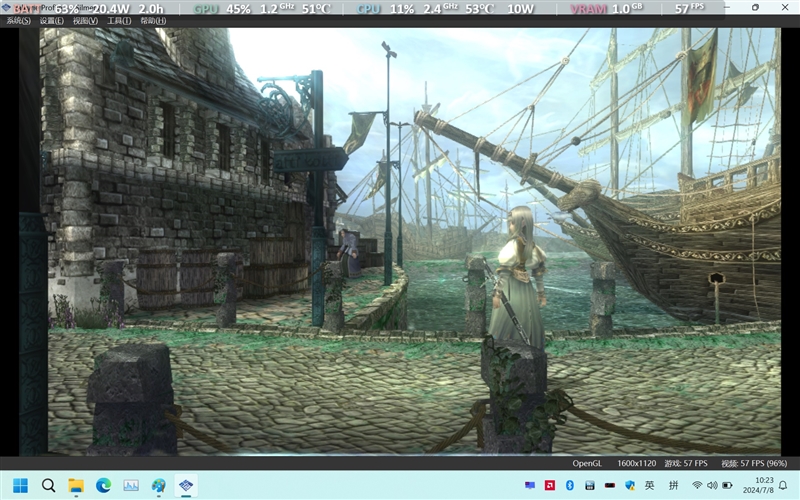Image resolution: width=800 pixels, height=500 pixels.
Task: Open Bluetooth tray icon
Action: (570, 485)
